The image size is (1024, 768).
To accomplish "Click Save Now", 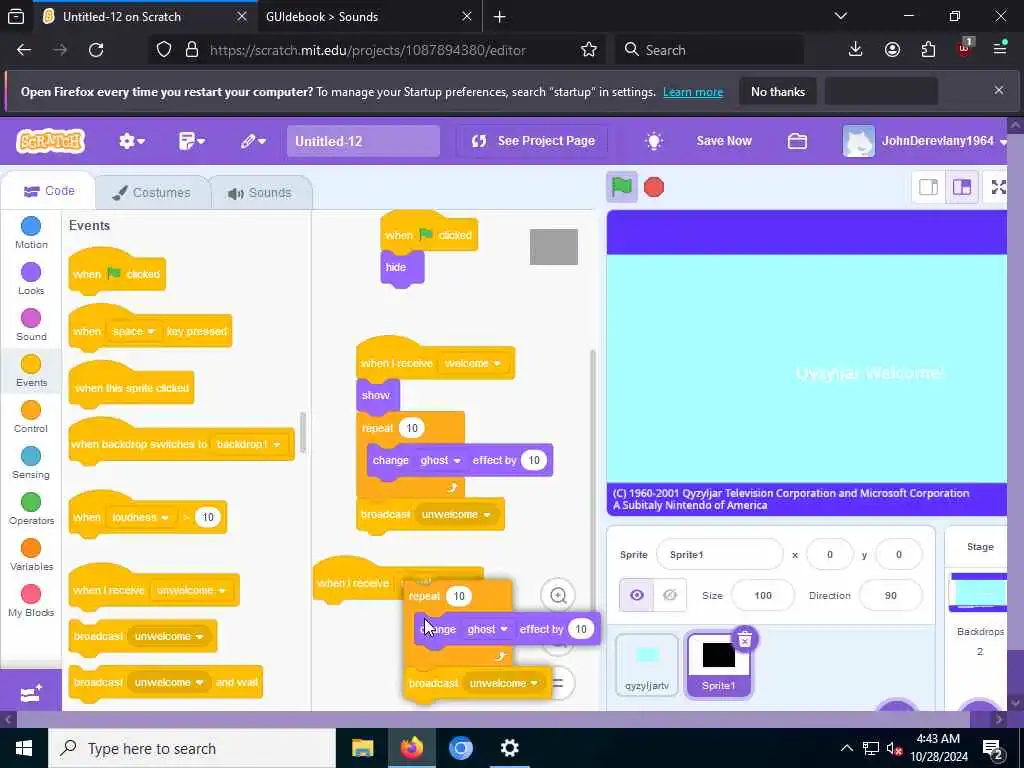I will (724, 140).
